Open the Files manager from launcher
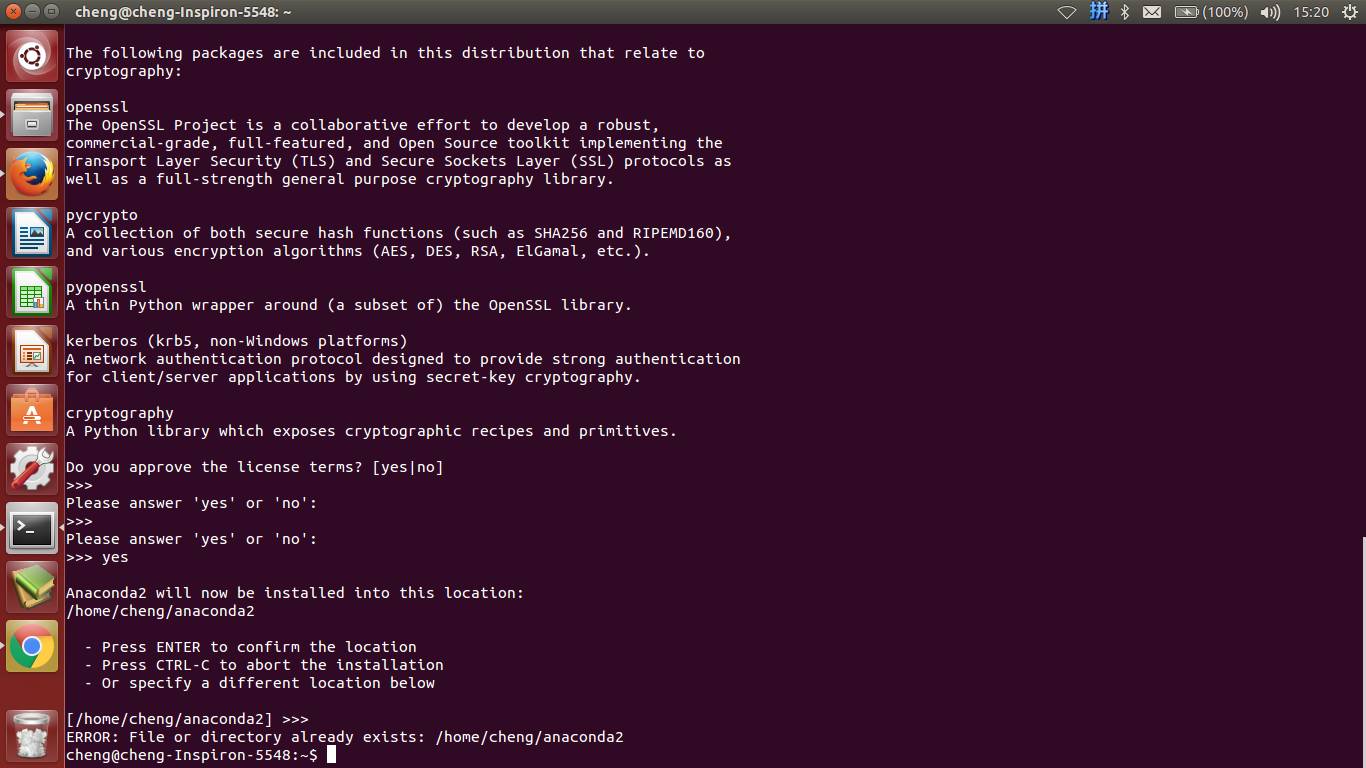The height and width of the screenshot is (768, 1366). [x=32, y=115]
